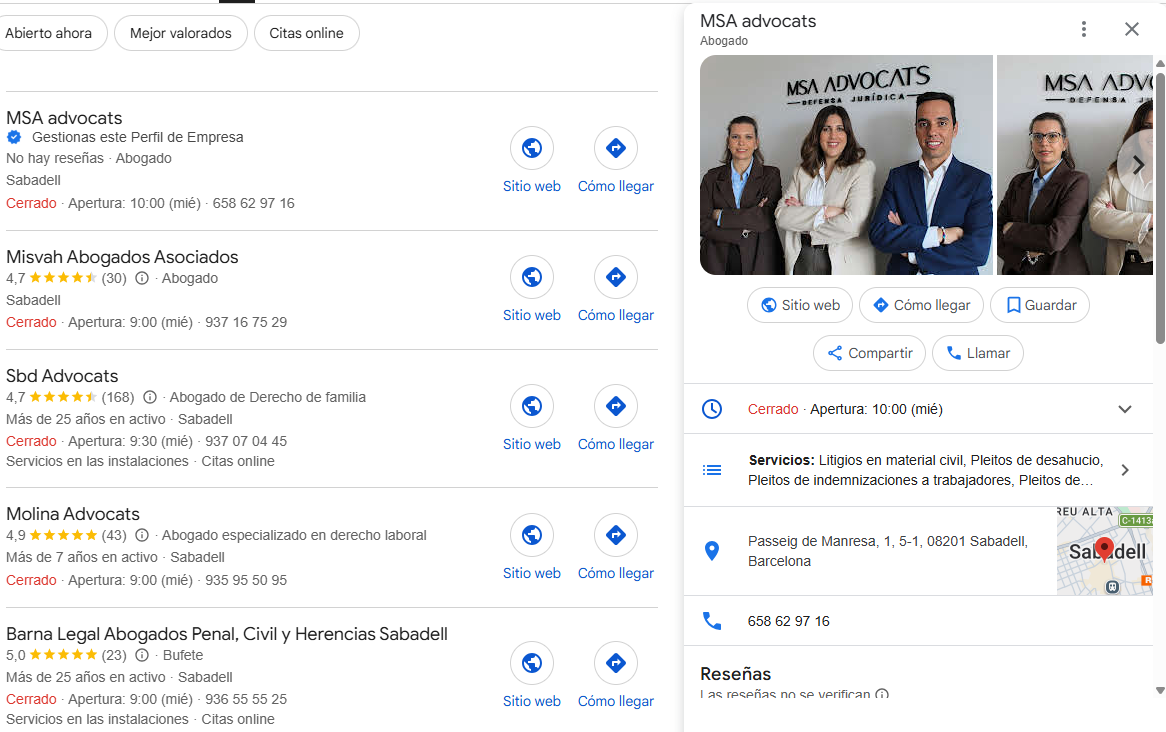The height and width of the screenshot is (732, 1166).
Task: Open the Molina Advocats listing
Action: 73,514
